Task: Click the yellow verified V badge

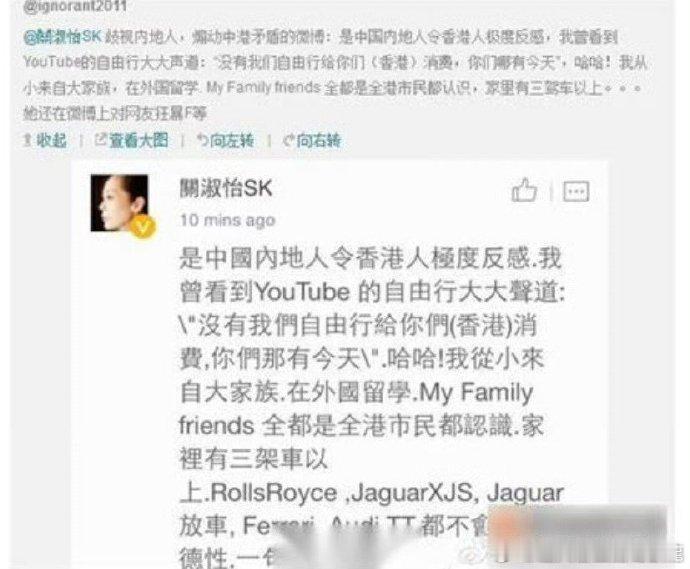Action: [143, 227]
